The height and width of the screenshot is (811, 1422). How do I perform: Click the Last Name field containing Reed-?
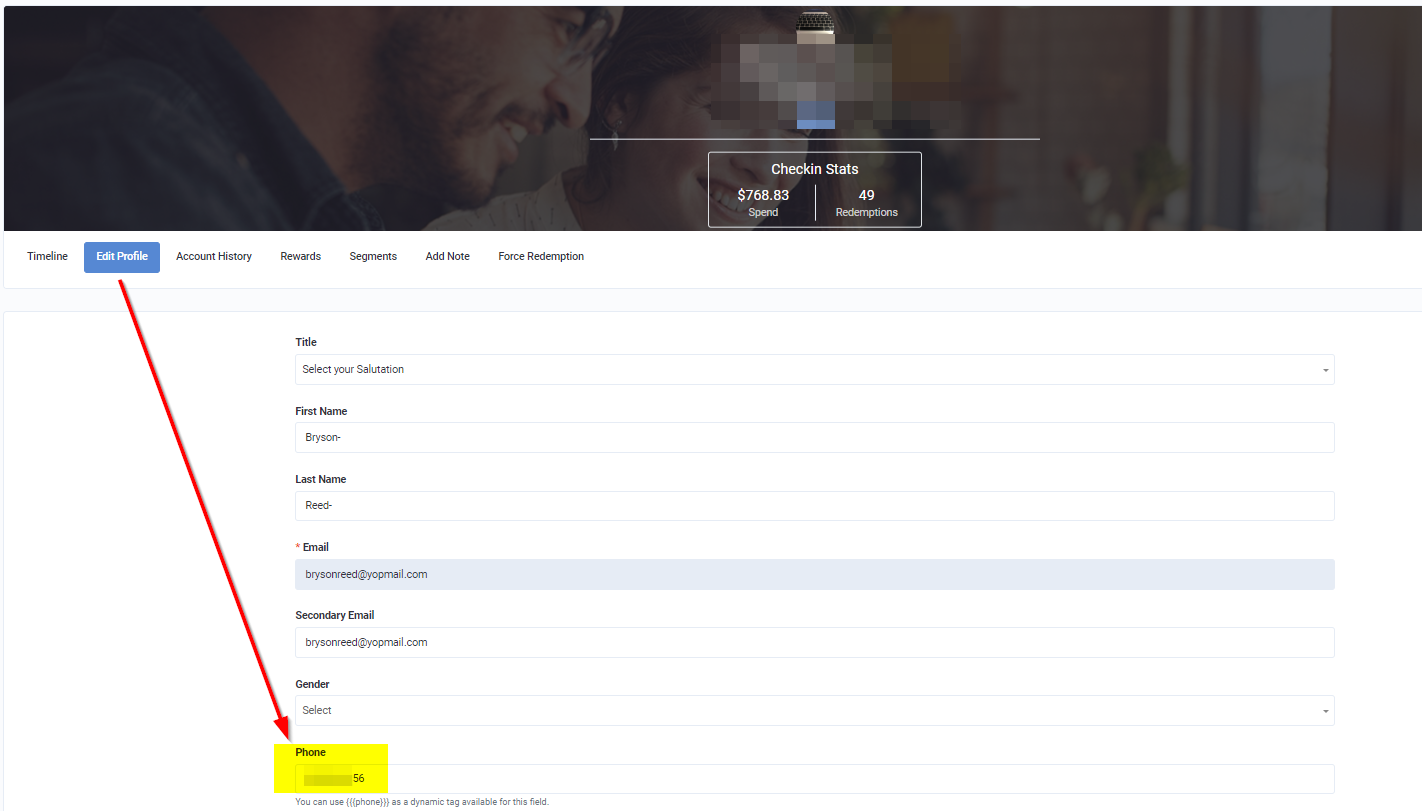pos(814,505)
